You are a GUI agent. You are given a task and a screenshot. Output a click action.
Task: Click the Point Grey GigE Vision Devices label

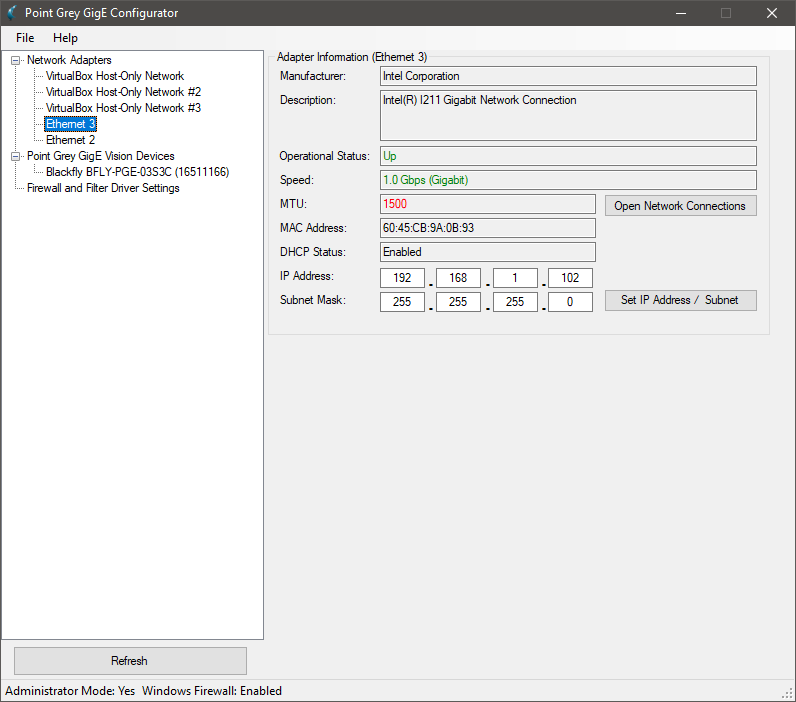pos(101,156)
